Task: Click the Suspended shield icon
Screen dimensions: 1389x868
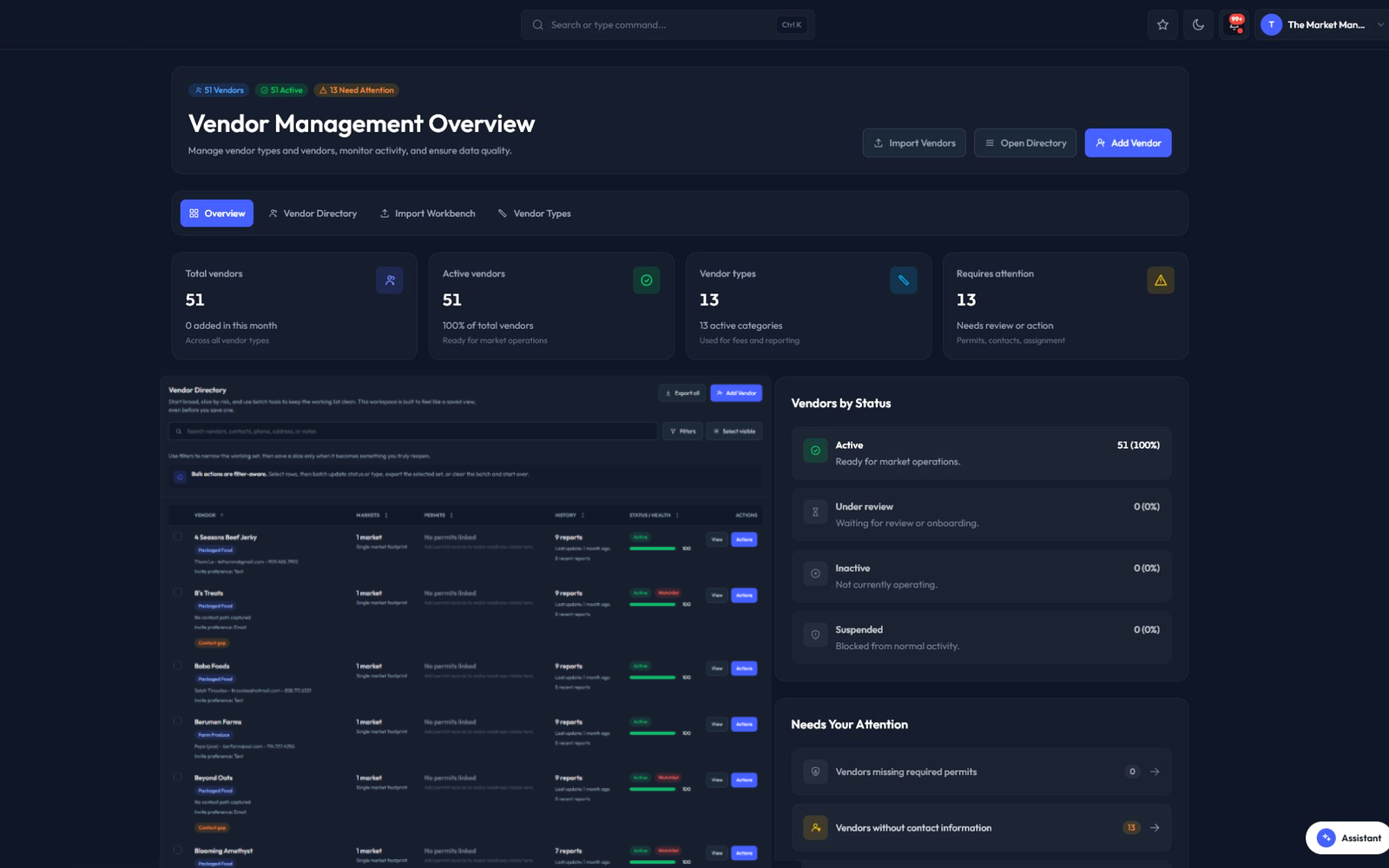Action: pos(815,635)
